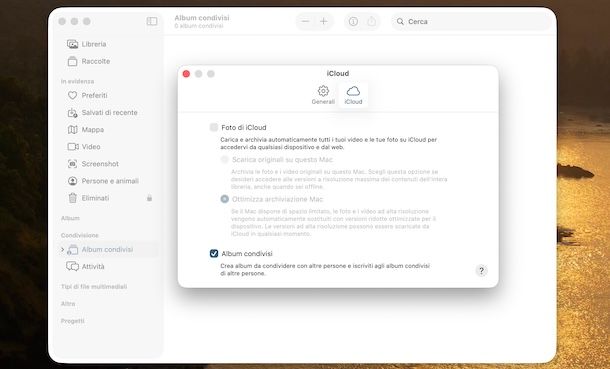Image resolution: width=610 pixels, height=369 pixels.
Task: Select Album condivisi in sidebar
Action: pos(107,249)
